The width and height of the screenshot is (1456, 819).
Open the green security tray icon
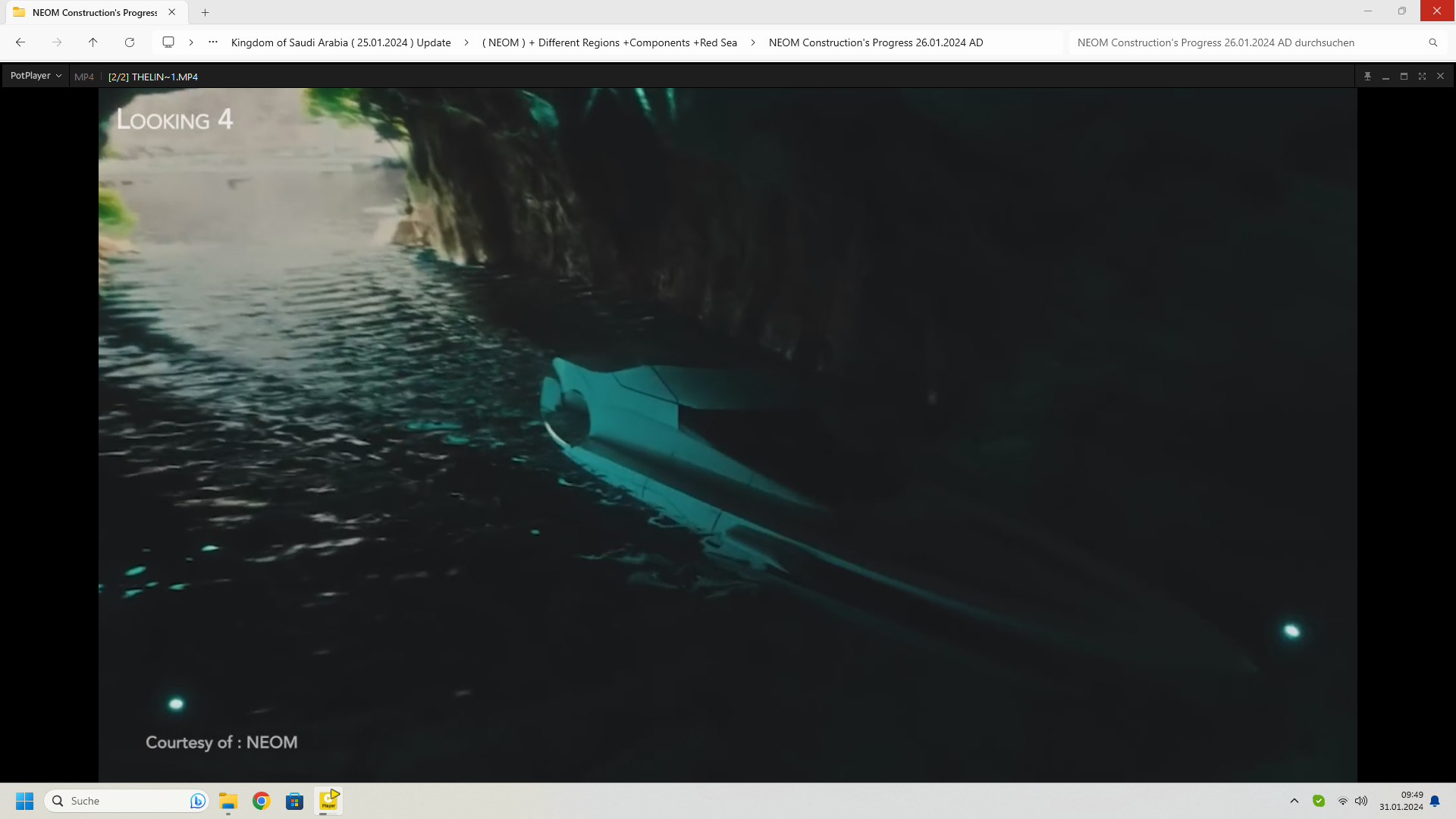coord(1319,801)
